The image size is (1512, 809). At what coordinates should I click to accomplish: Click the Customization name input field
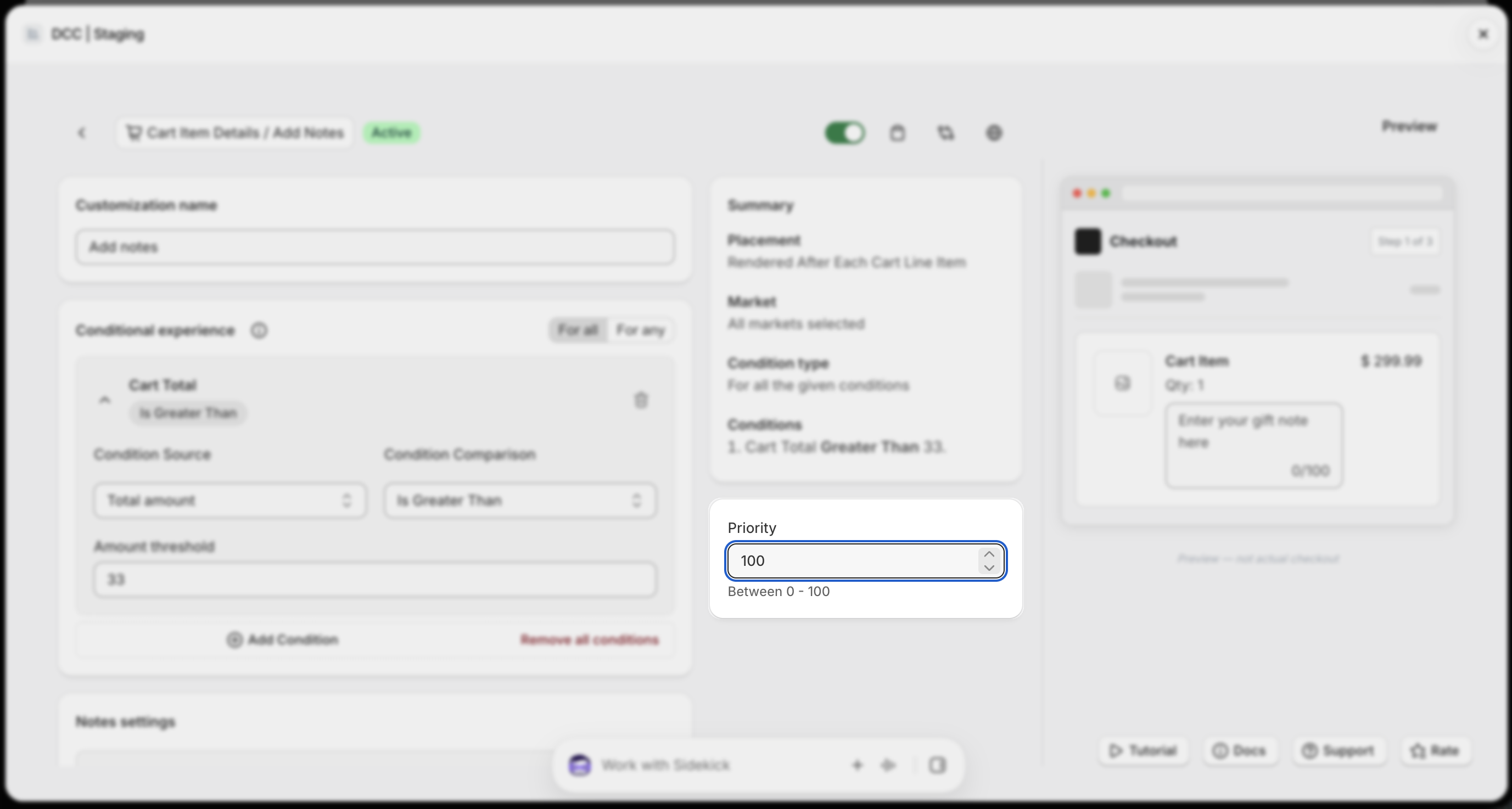click(x=374, y=247)
